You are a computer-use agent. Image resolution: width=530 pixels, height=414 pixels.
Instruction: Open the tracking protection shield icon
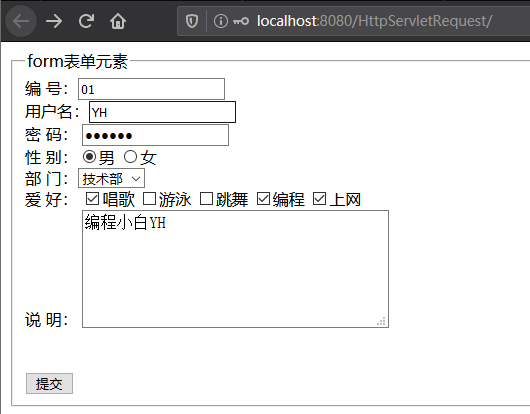coord(192,21)
